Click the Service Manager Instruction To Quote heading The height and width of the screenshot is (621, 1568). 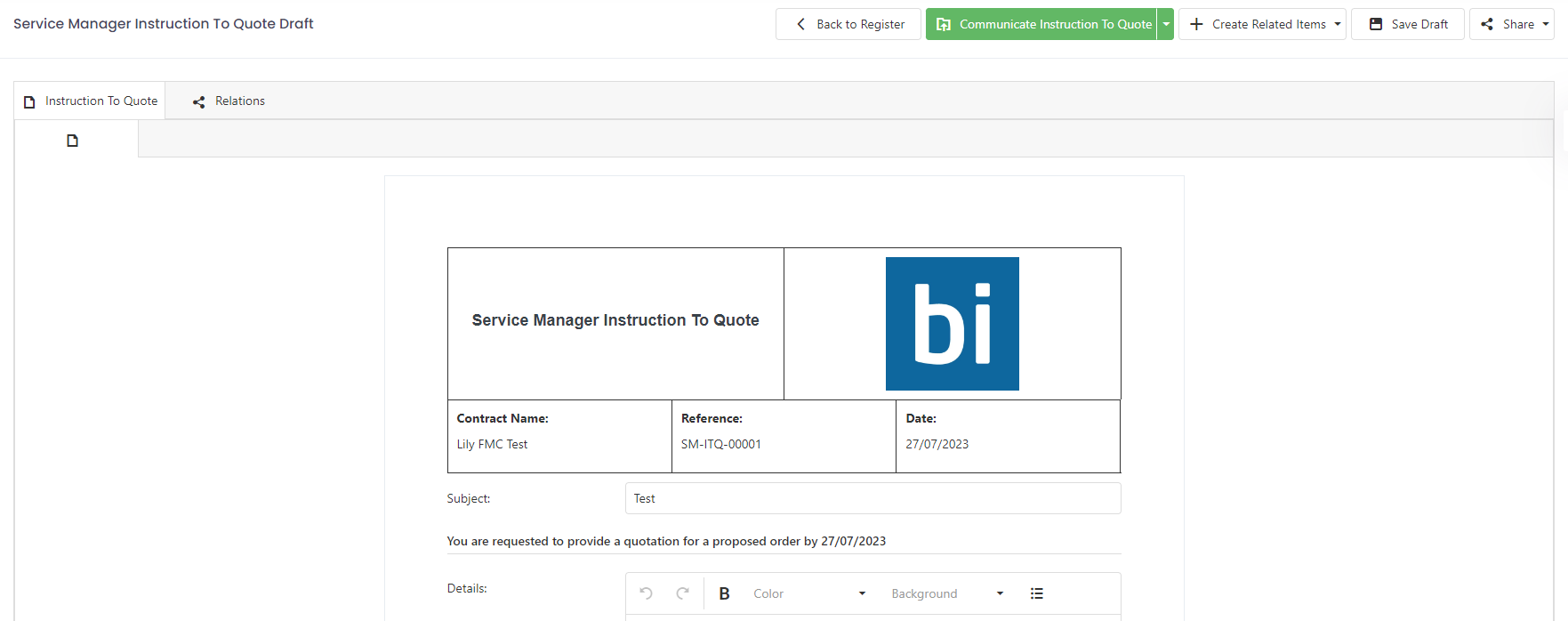point(615,320)
